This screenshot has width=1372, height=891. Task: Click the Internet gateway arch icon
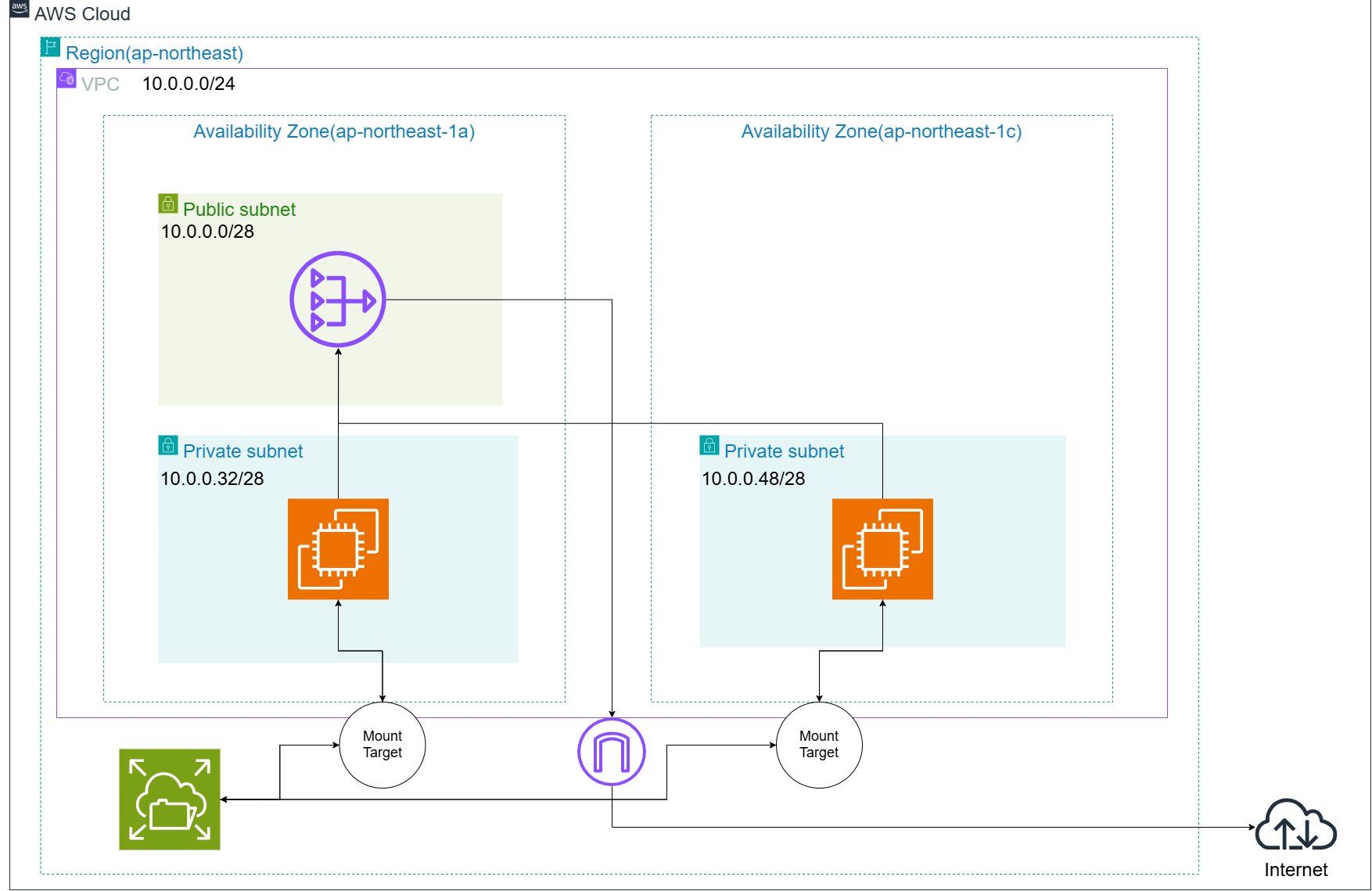[x=612, y=752]
